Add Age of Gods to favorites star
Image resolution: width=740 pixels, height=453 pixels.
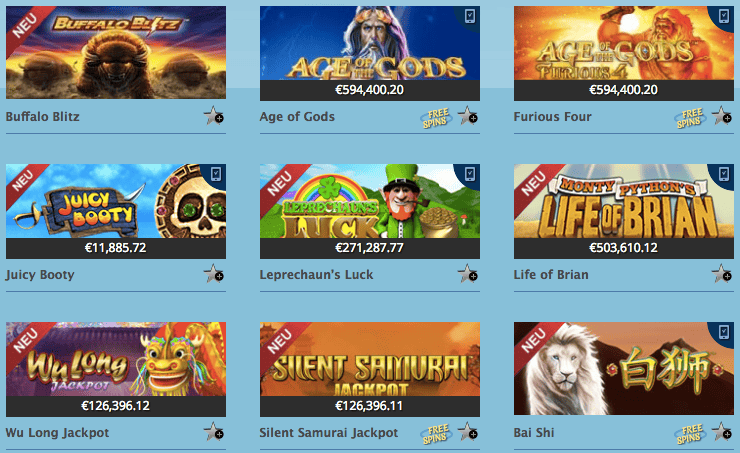[x=467, y=116]
